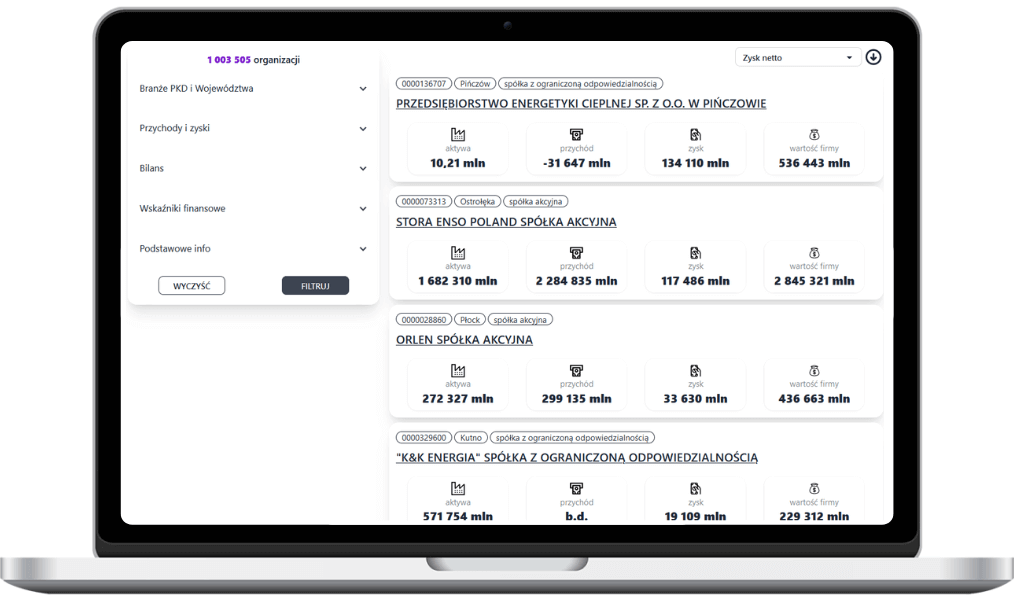Click the 134 110 mln zysk value
This screenshot has width=1014, height=600.
(x=695, y=163)
